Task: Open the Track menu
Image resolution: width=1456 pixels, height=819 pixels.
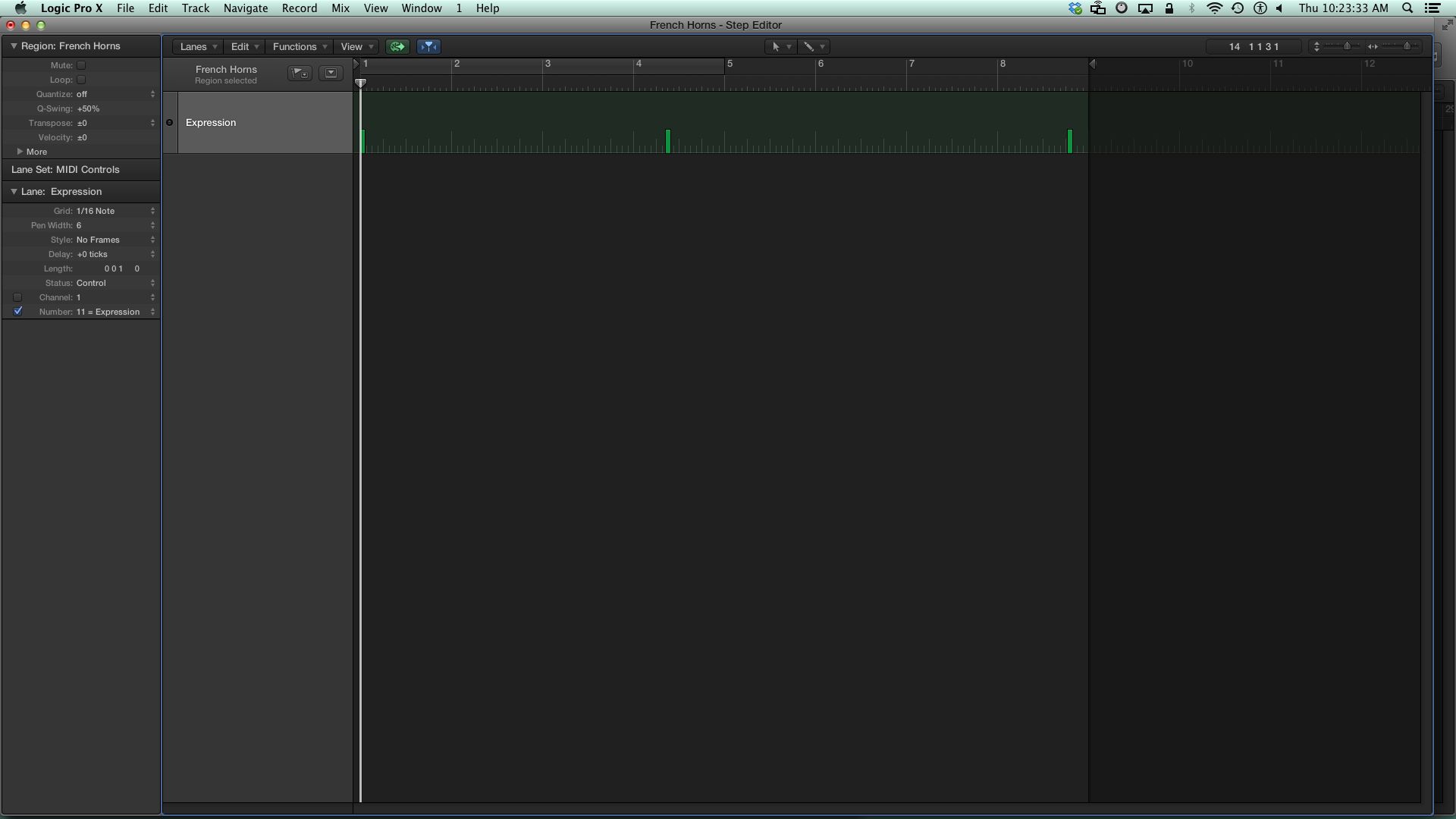Action: (x=196, y=8)
